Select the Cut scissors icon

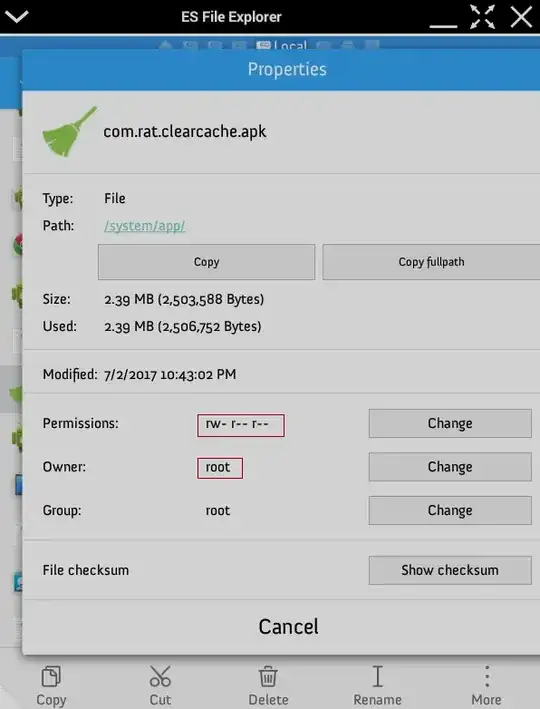point(160,676)
